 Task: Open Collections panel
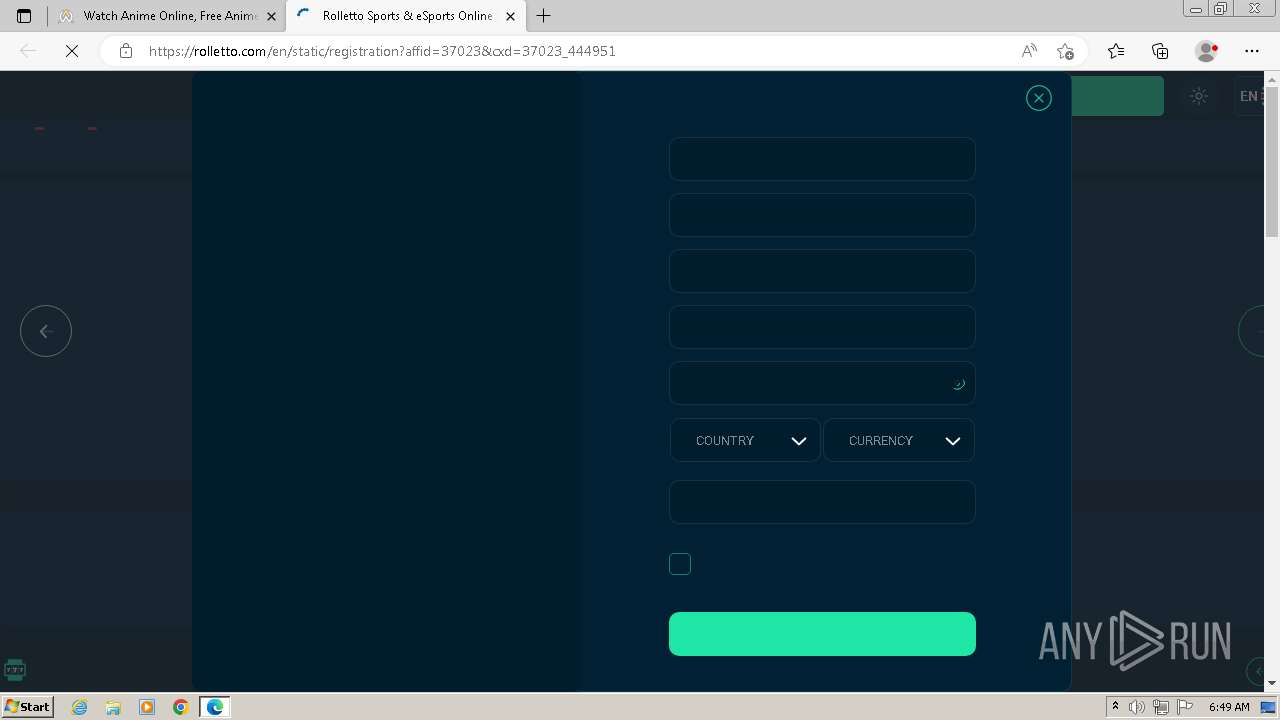pos(1160,51)
